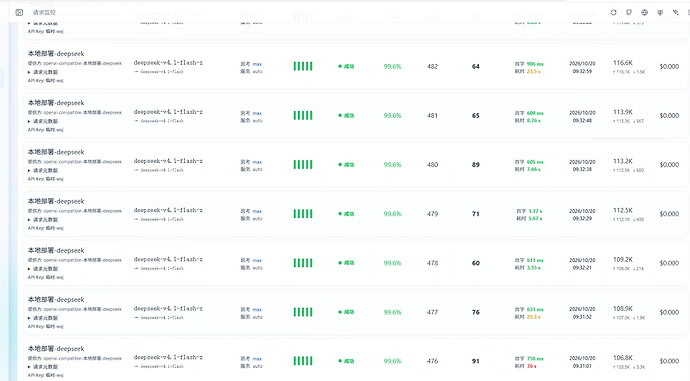Click the request number 476
The image size is (690, 381).
click(432, 361)
